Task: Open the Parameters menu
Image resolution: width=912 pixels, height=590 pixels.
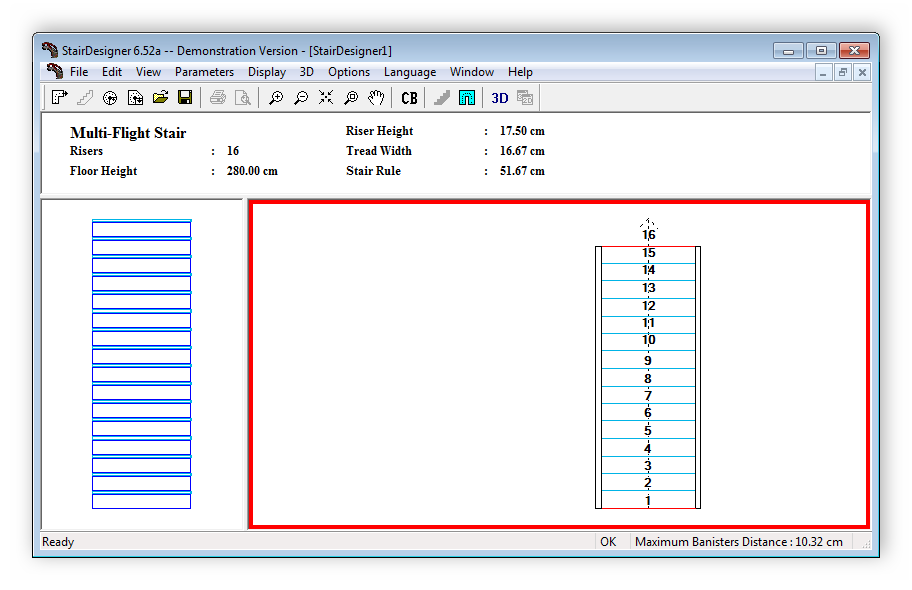Action: [204, 72]
